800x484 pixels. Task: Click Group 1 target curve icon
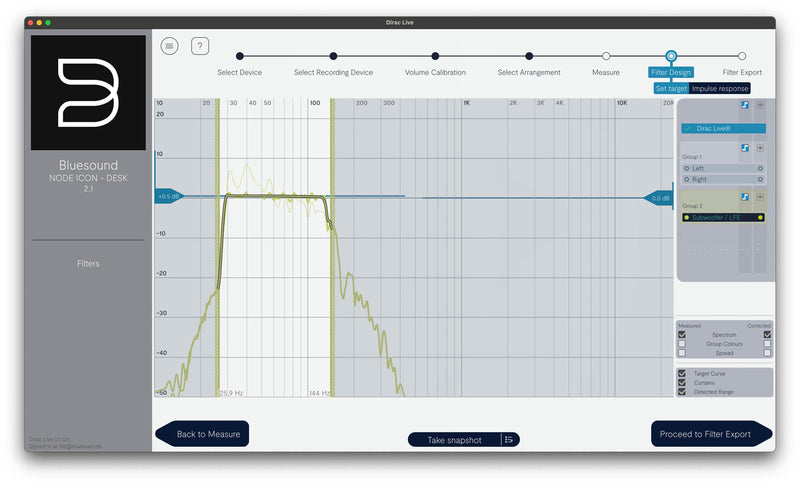[x=745, y=148]
